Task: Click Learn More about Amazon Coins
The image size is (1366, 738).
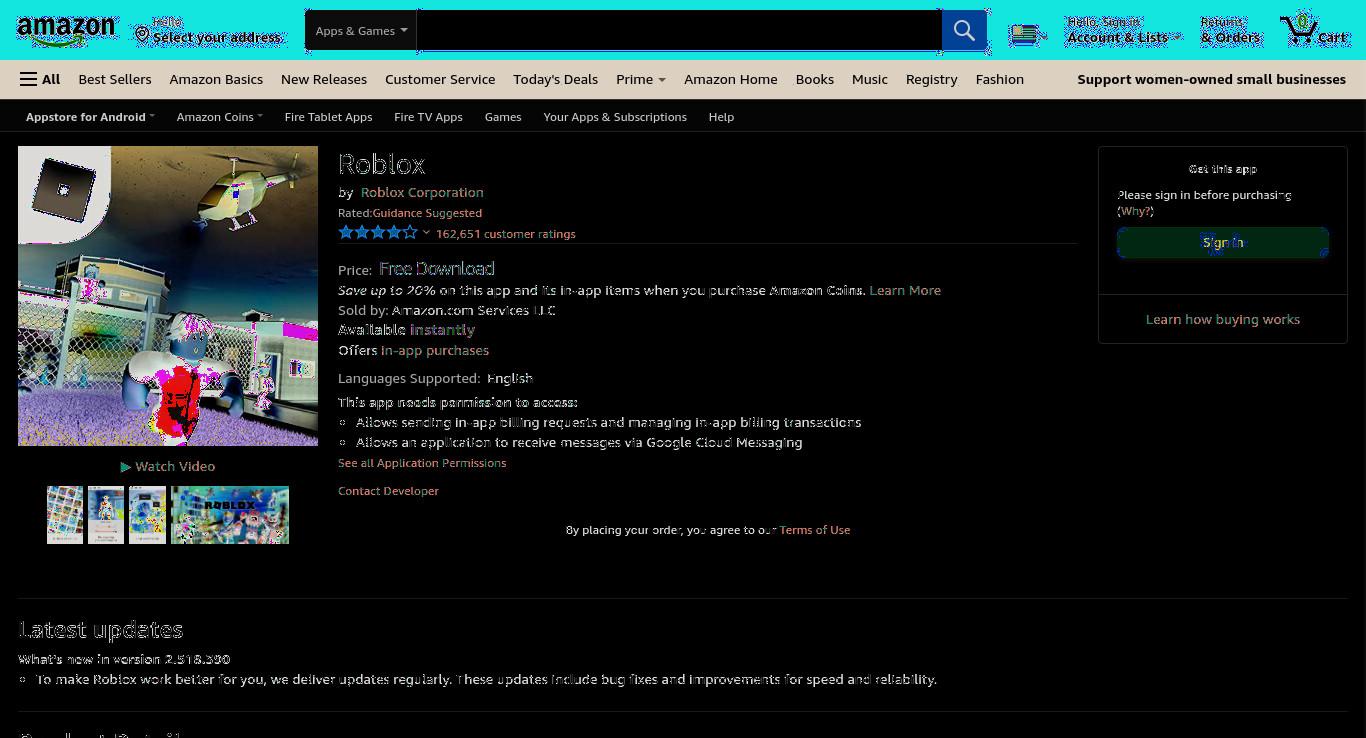Action: click(x=905, y=290)
